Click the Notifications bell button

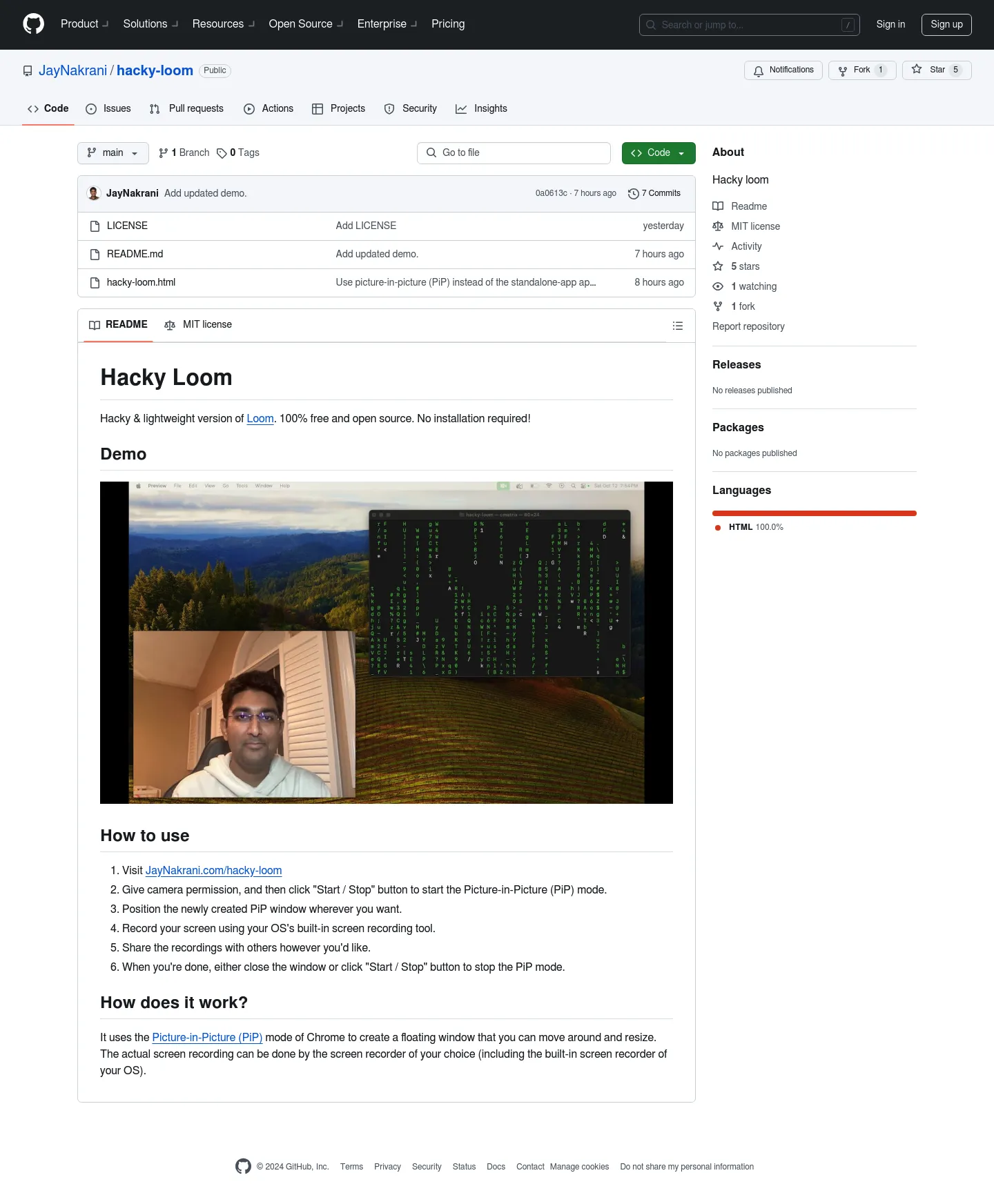[783, 70]
